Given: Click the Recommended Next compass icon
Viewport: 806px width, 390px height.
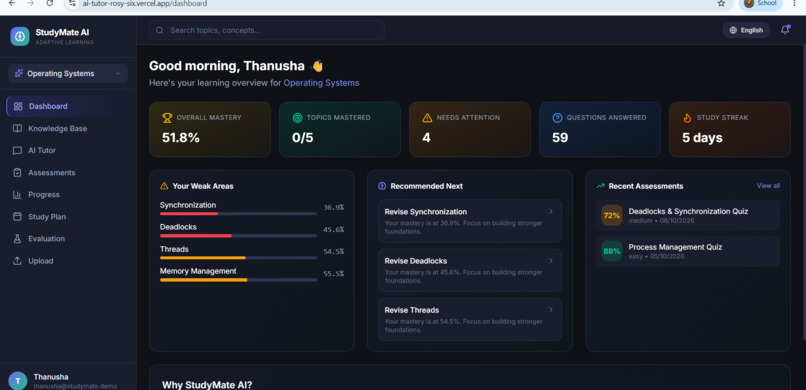Looking at the screenshot, I should (382, 186).
